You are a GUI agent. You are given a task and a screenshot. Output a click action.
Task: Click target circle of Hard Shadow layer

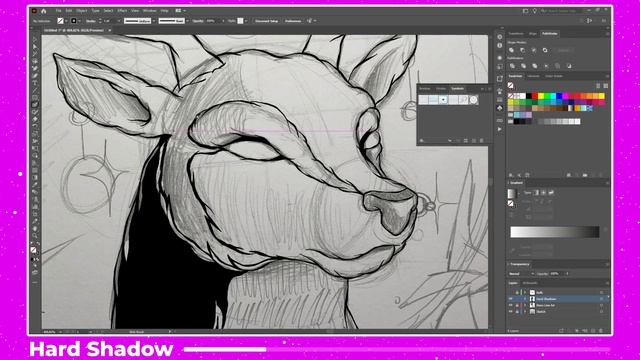coord(602,299)
